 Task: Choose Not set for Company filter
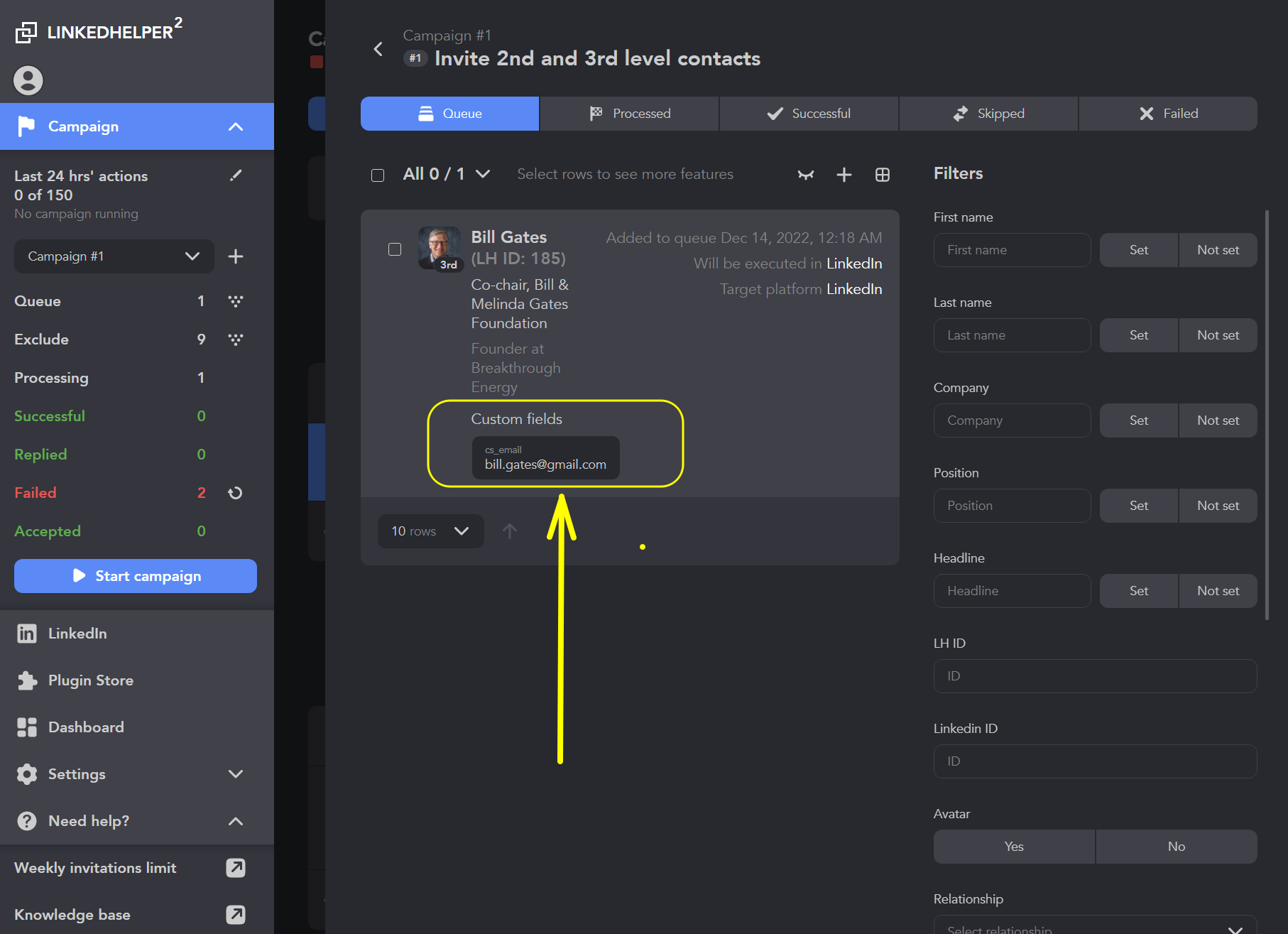[x=1218, y=420]
